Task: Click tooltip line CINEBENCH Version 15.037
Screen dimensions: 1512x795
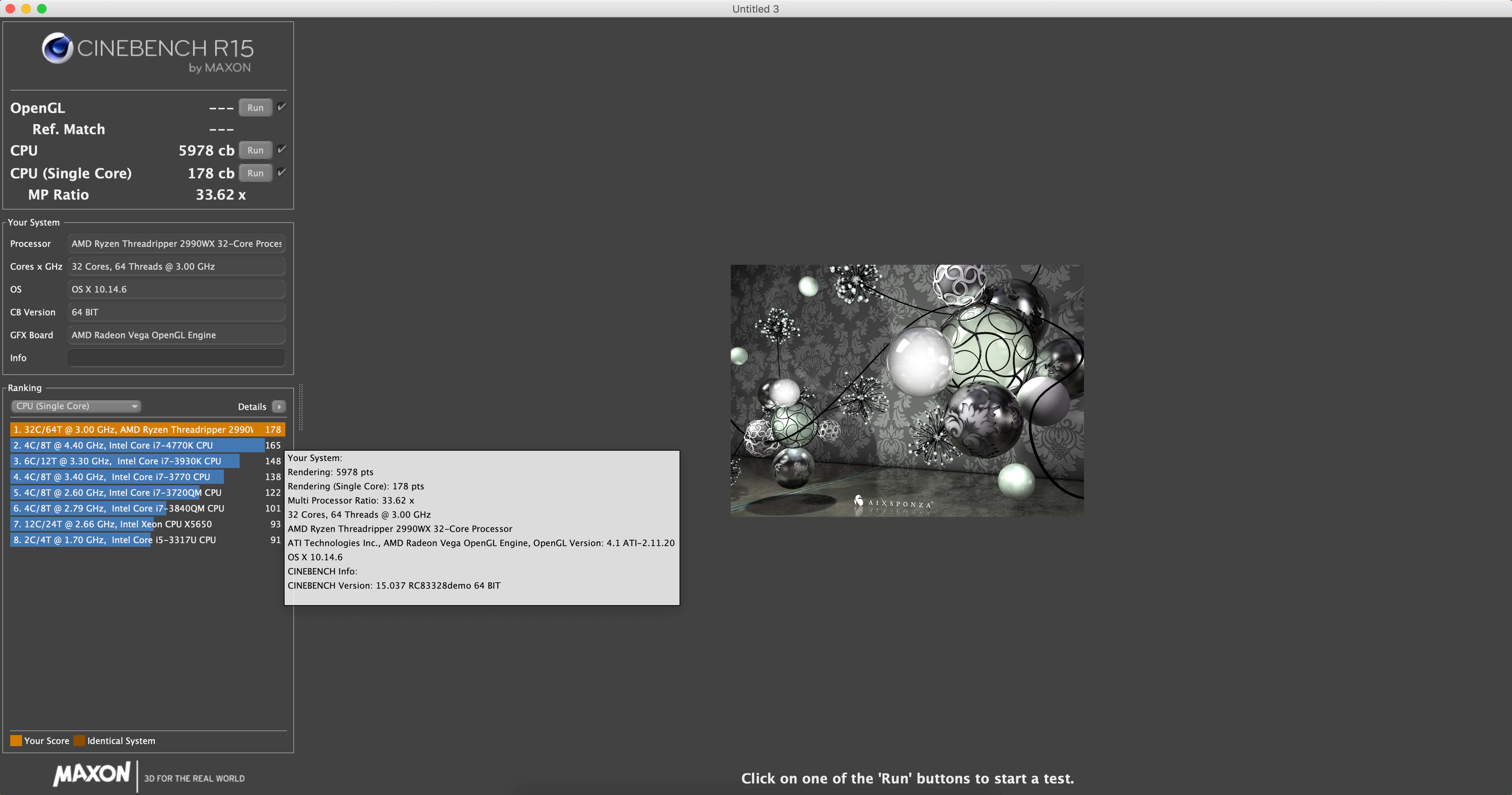Action: click(x=394, y=585)
